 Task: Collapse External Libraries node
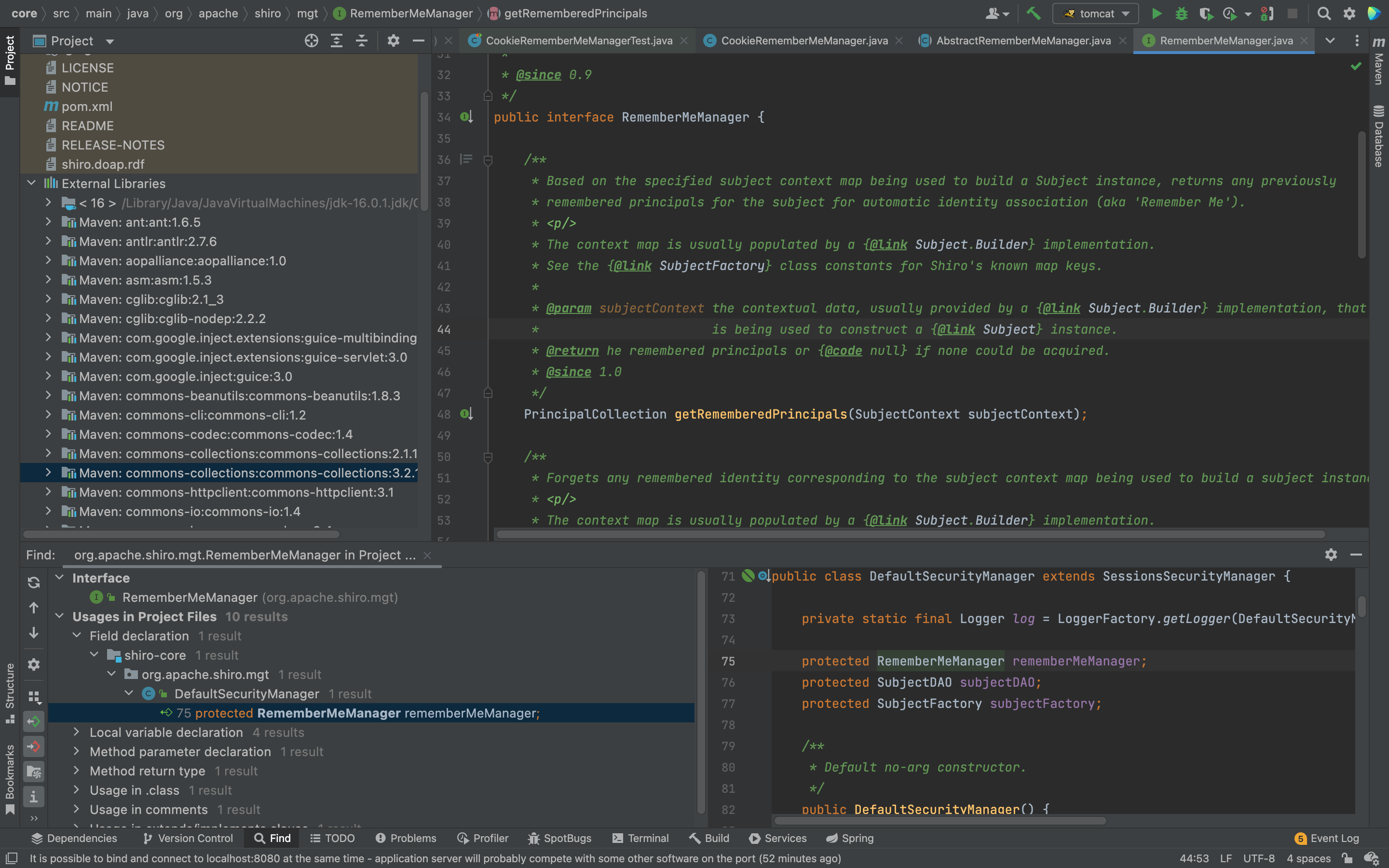coord(31,183)
